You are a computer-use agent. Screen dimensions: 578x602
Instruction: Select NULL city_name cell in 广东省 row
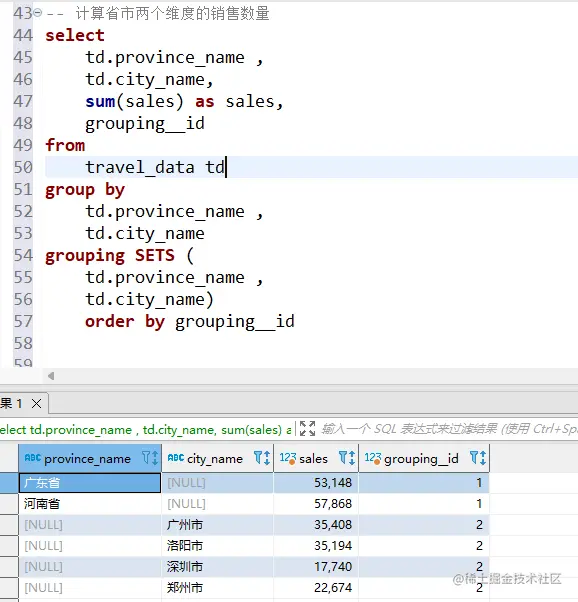[217, 483]
